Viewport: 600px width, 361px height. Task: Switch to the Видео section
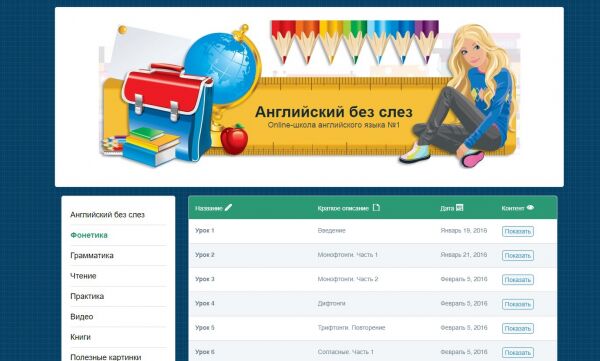click(82, 317)
